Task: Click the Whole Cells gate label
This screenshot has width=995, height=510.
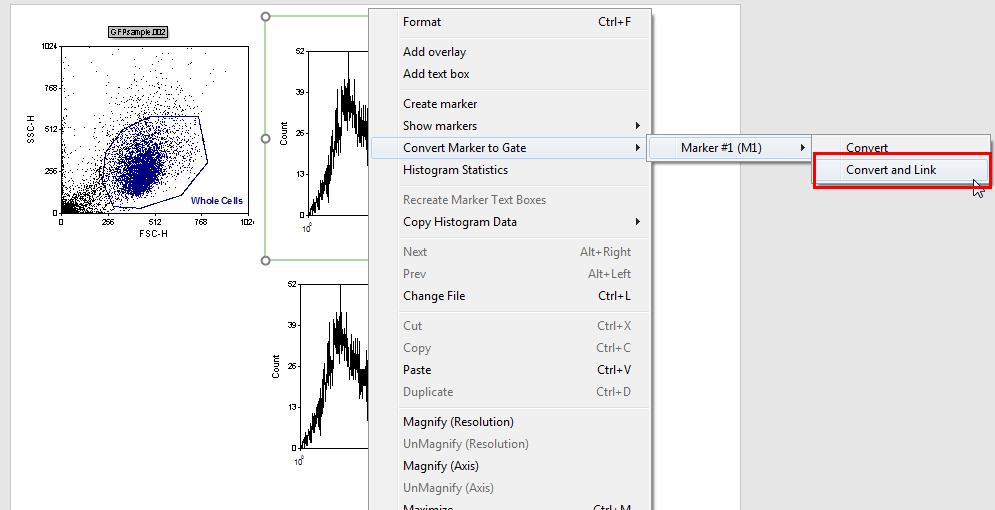Action: [x=217, y=201]
